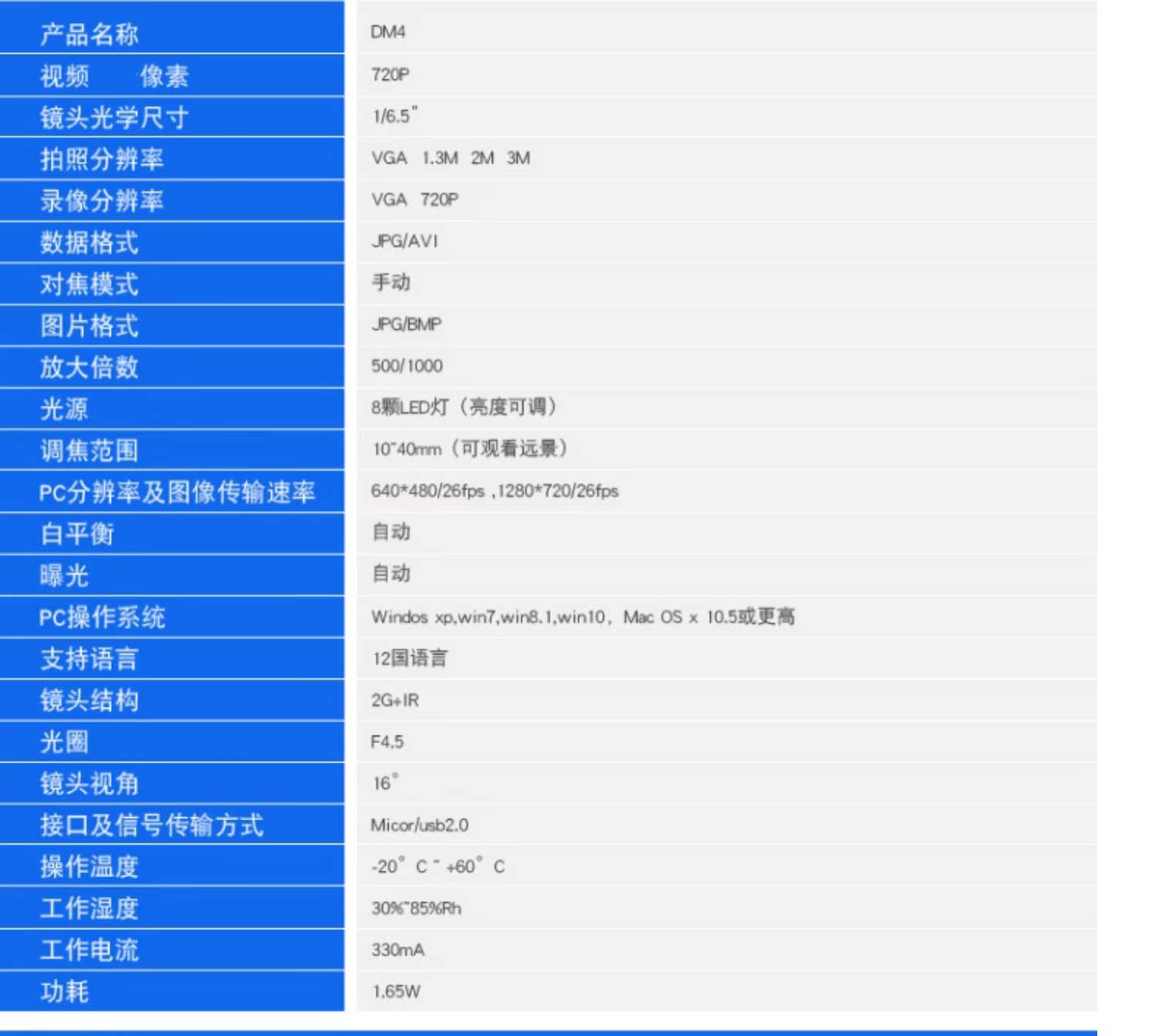The image size is (1155, 1036).
Task: Click the 数据格式 label
Action: pos(89,243)
